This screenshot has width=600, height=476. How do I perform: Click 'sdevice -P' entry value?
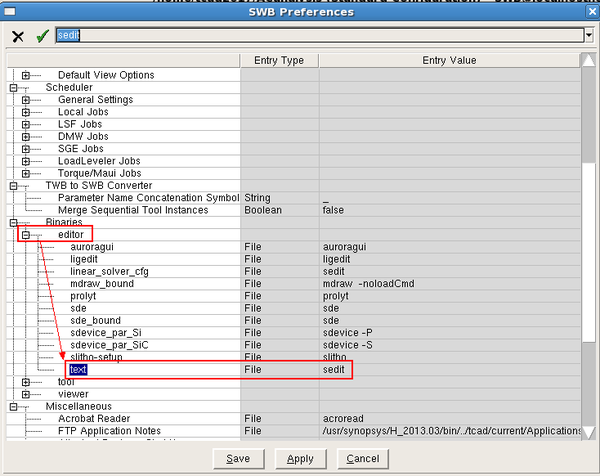347,333
